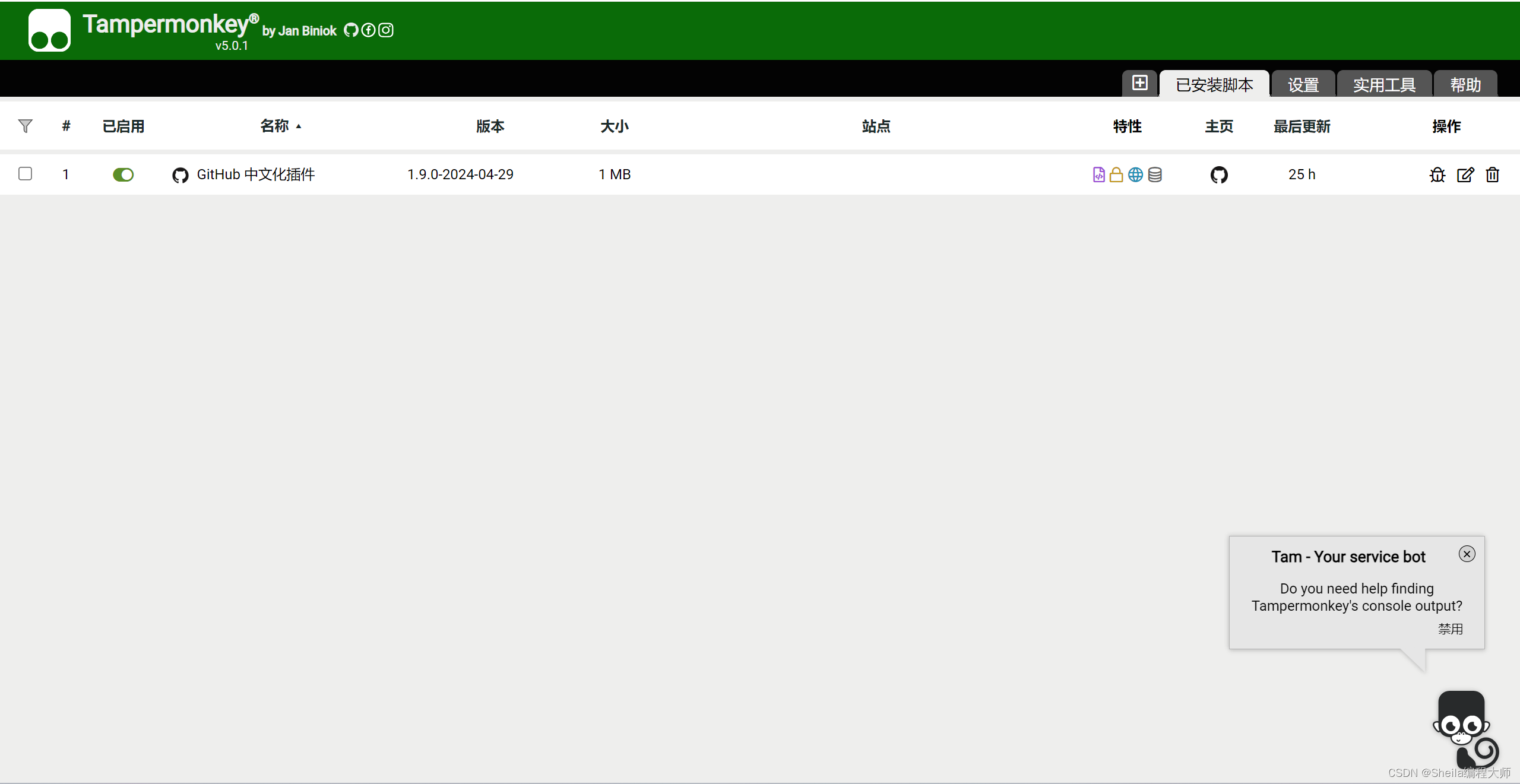Switch to the 设置 tab
The image size is (1520, 784).
(1303, 85)
